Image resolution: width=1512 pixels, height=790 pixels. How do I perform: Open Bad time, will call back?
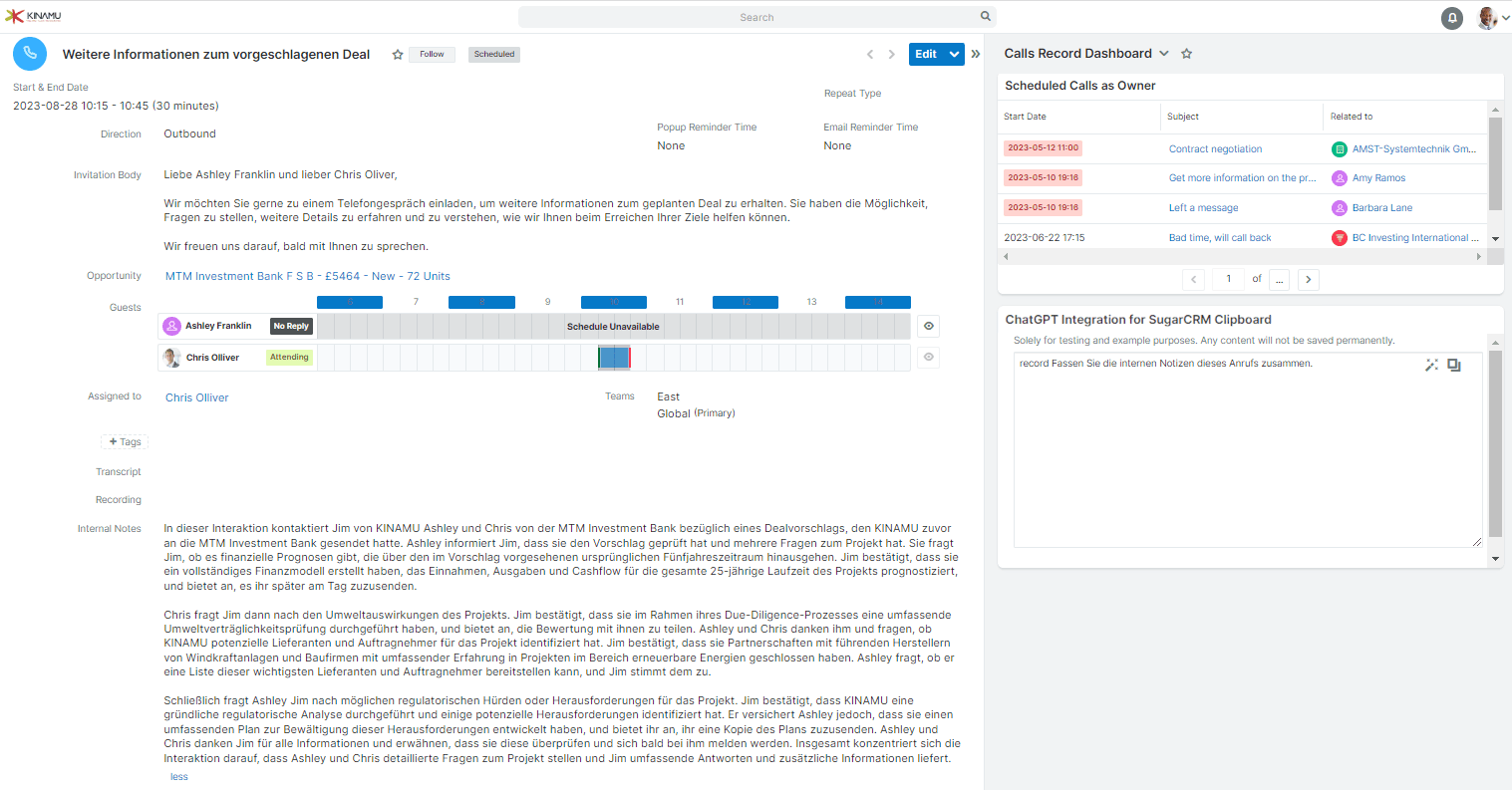(1220, 238)
